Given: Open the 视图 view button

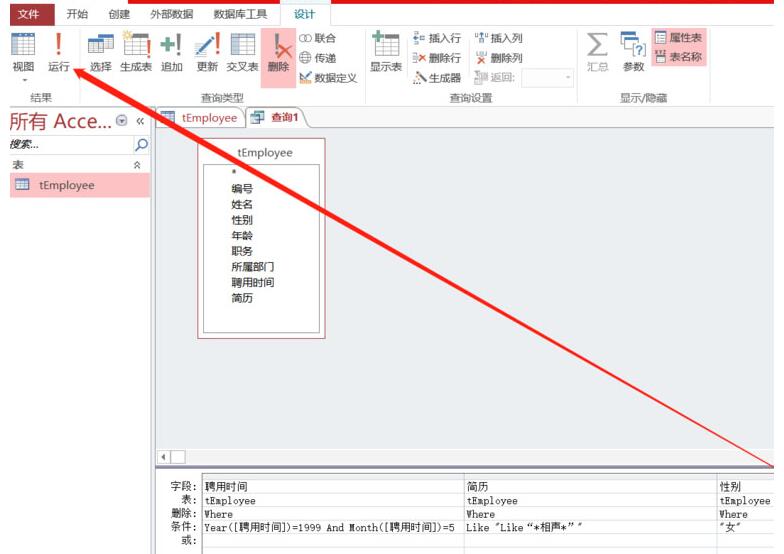Looking at the screenshot, I should pyautogui.click(x=23, y=52).
